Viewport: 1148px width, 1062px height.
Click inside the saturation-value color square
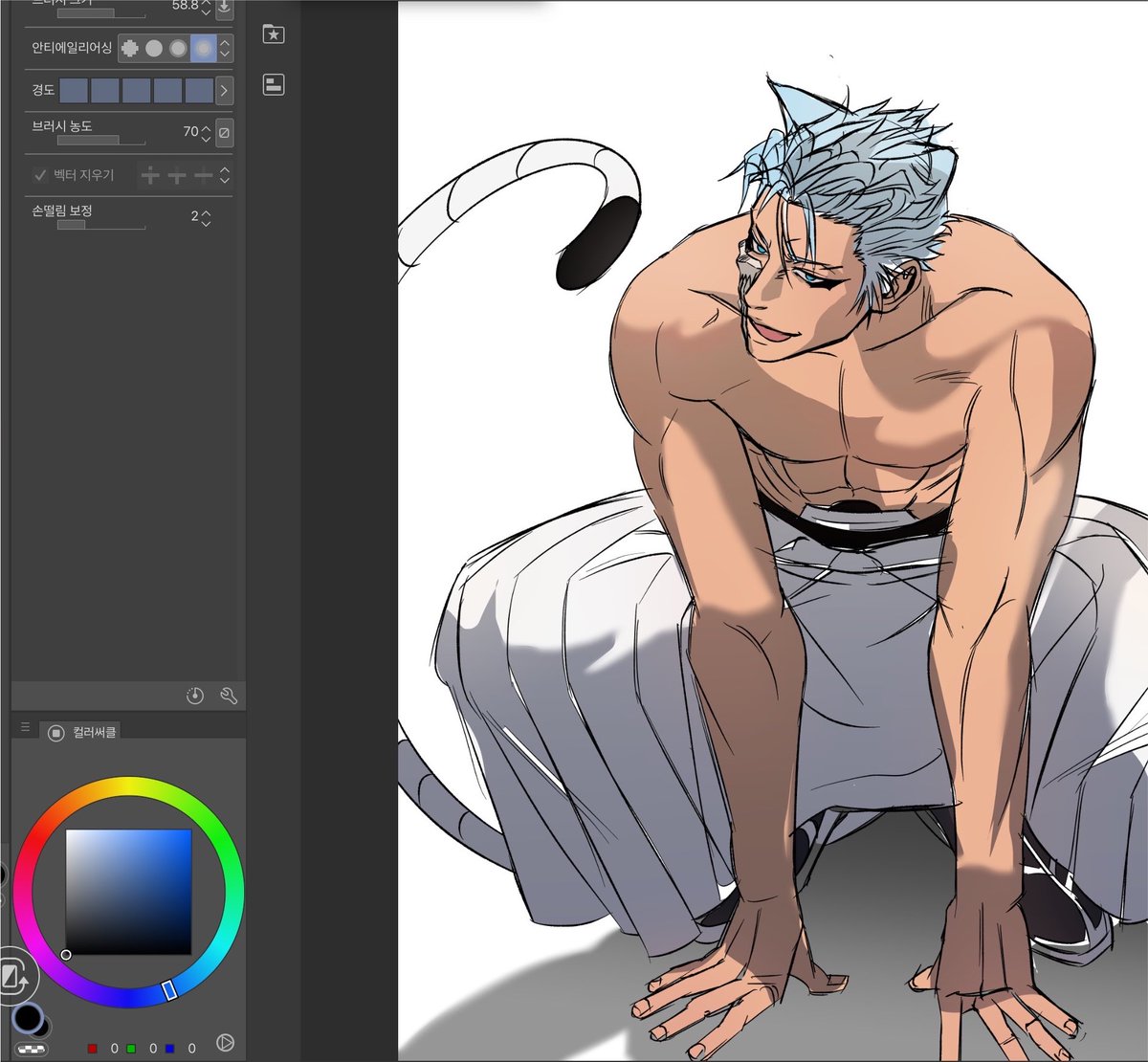tap(128, 892)
